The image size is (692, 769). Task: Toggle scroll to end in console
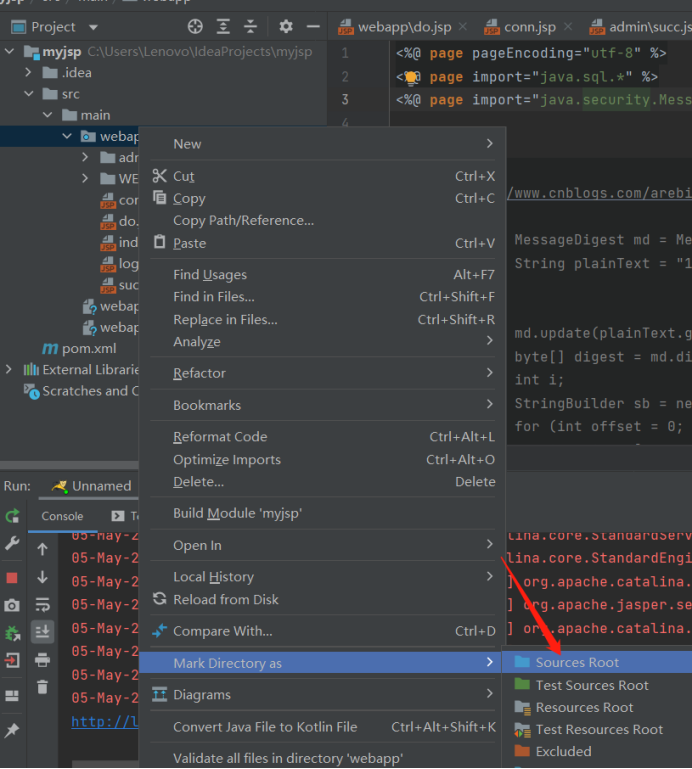42,632
